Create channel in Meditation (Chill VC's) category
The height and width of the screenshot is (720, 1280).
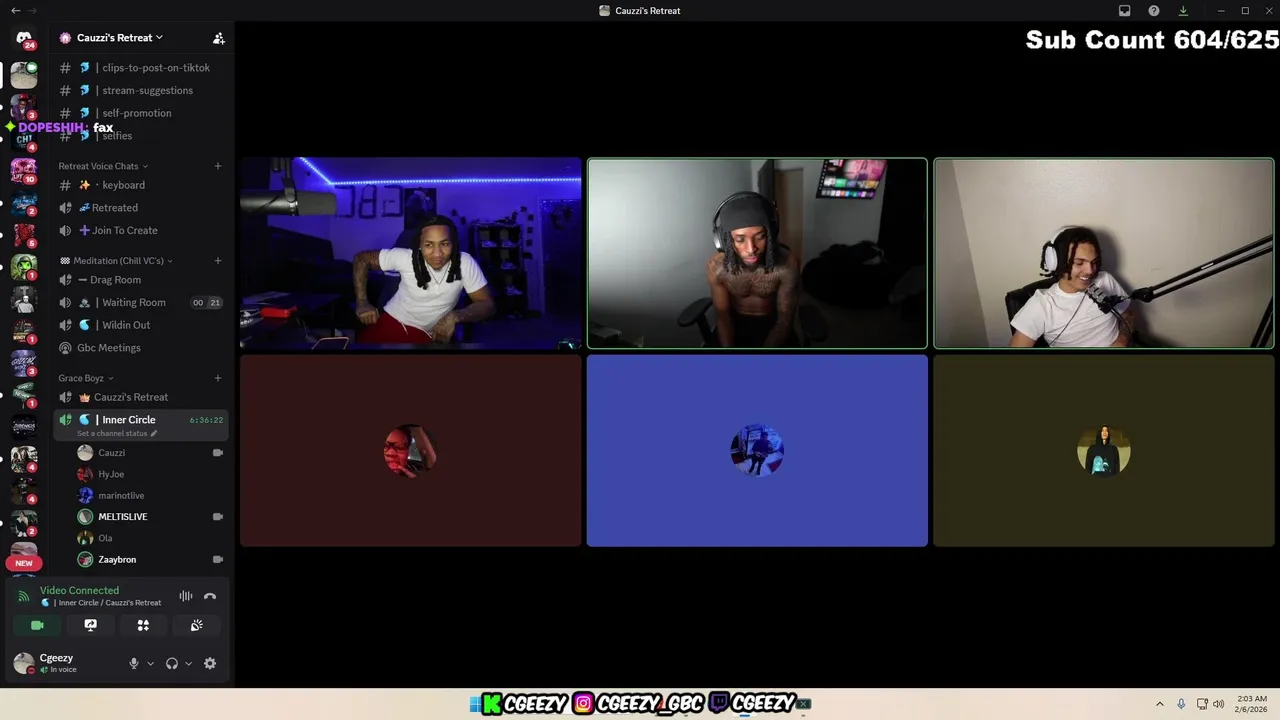coord(218,261)
